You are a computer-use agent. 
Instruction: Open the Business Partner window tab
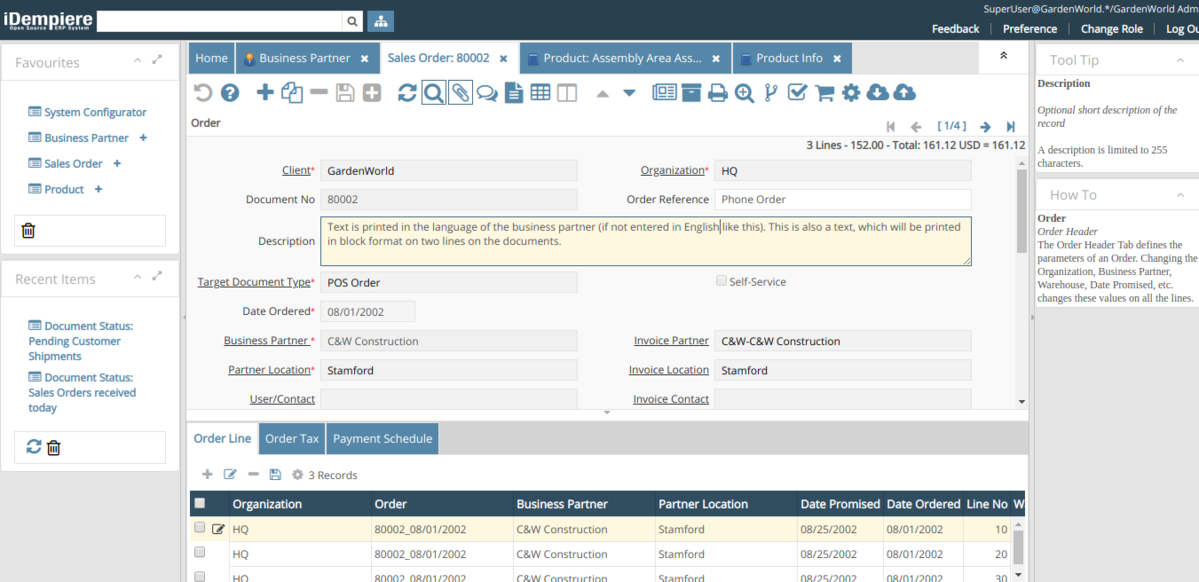(304, 58)
